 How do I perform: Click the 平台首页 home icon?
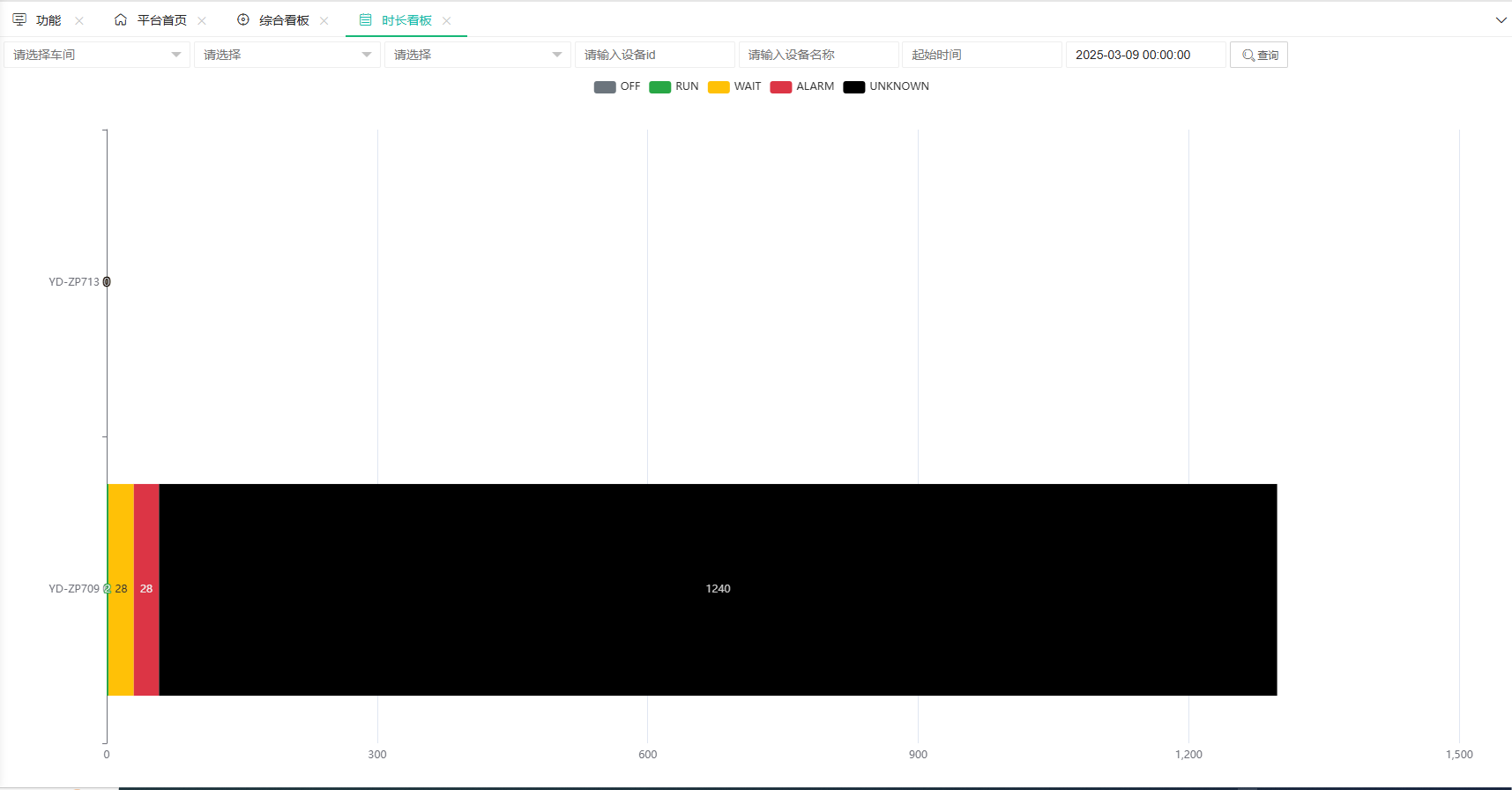click(121, 19)
